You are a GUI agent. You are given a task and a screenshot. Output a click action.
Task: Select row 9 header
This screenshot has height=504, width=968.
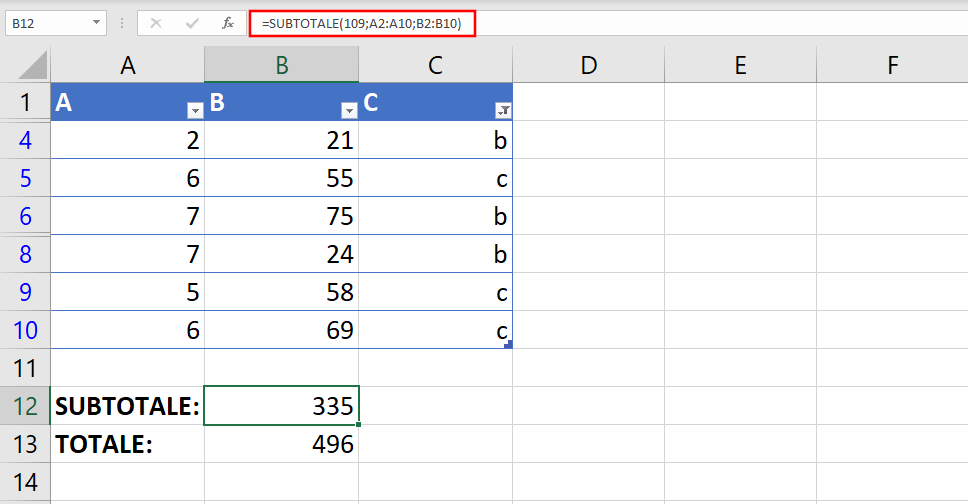pos(25,292)
